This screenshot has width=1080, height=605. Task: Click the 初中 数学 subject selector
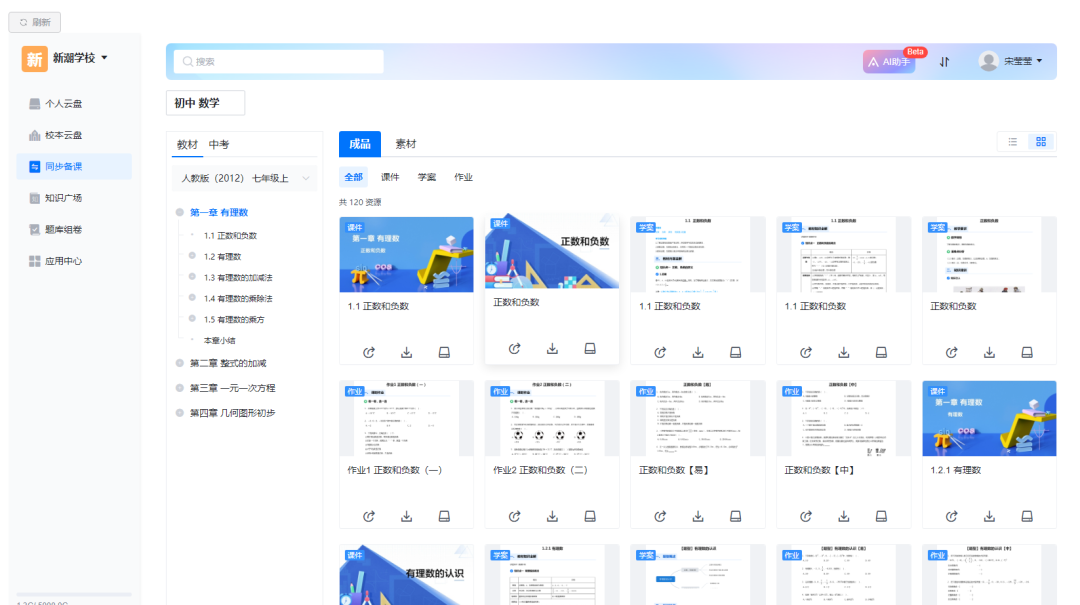click(x=205, y=102)
